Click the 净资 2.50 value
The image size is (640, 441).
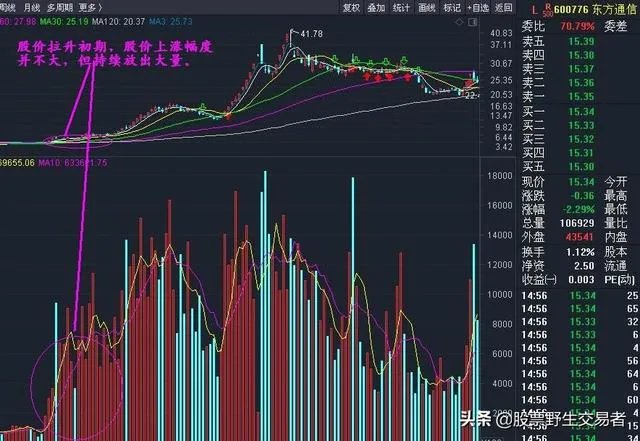584,266
